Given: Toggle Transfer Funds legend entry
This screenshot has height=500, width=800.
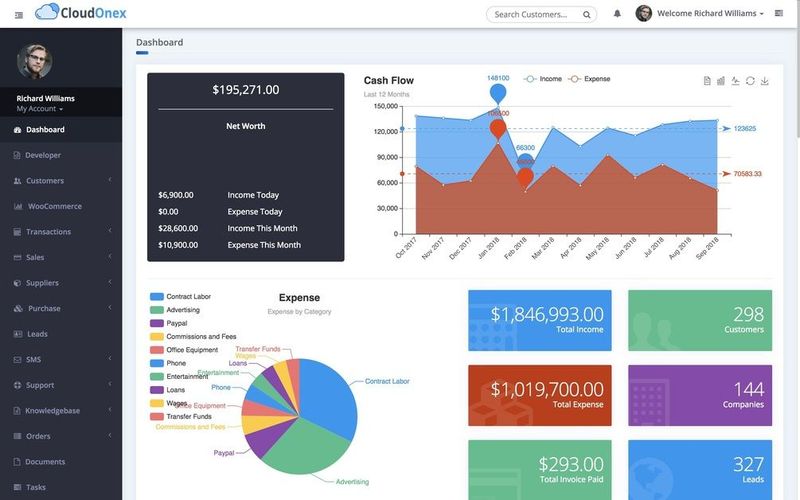Looking at the screenshot, I should click(x=181, y=416).
